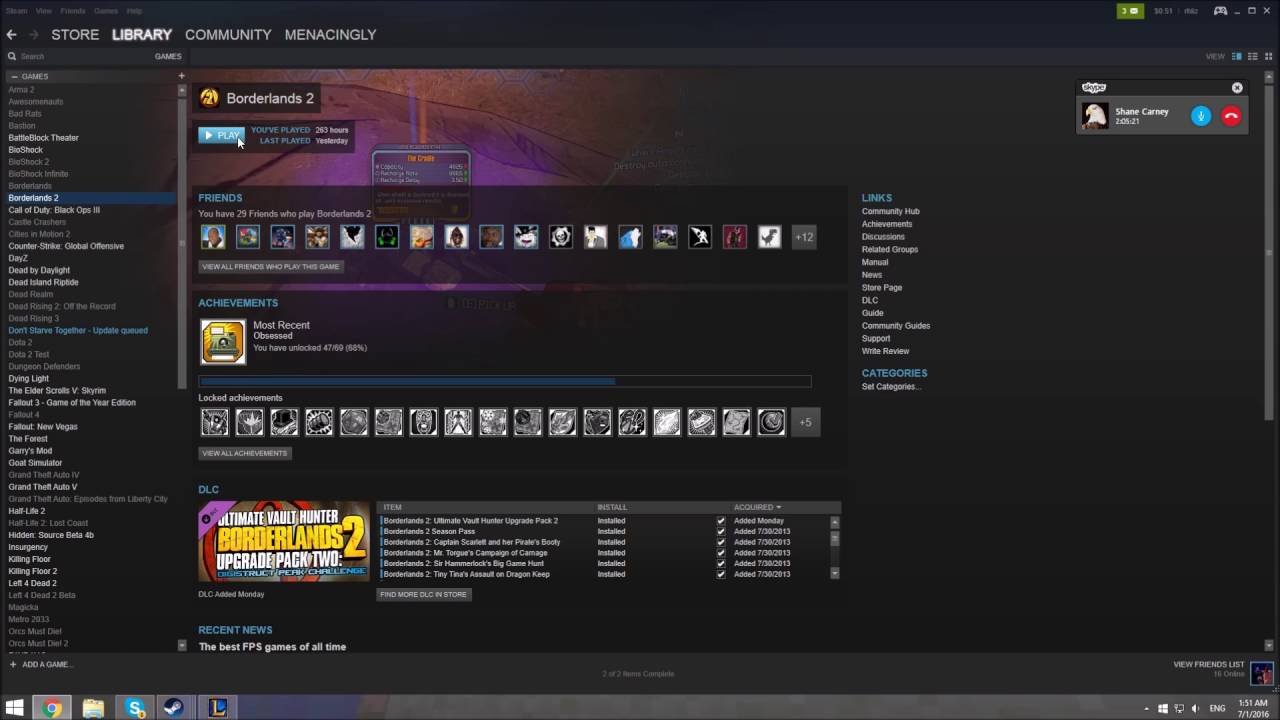Toggle Mr. Torgue's Campaign install checkbox
The width and height of the screenshot is (1280, 720).
721,553
